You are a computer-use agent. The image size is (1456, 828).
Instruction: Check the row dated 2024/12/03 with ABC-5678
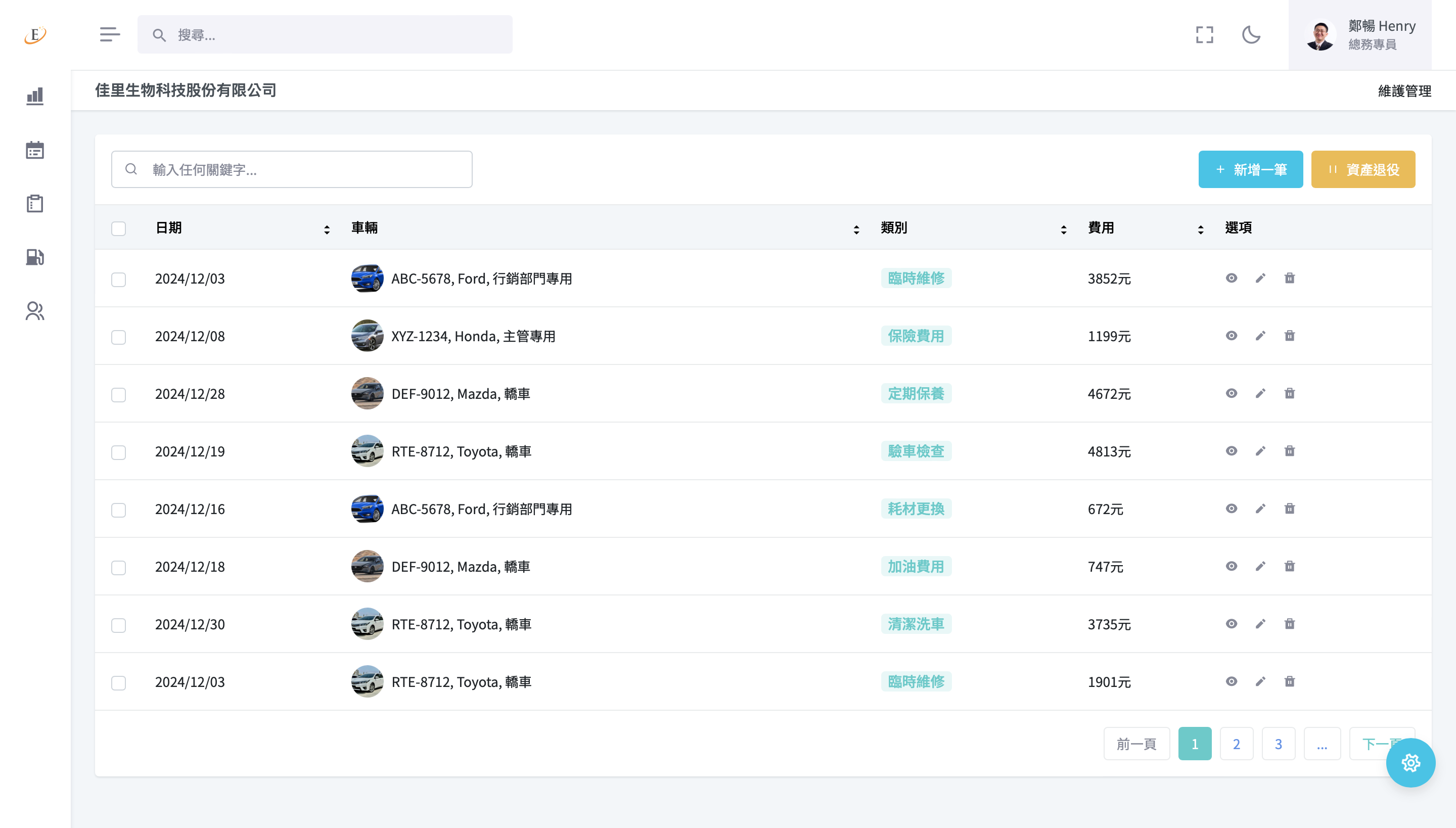(118, 279)
